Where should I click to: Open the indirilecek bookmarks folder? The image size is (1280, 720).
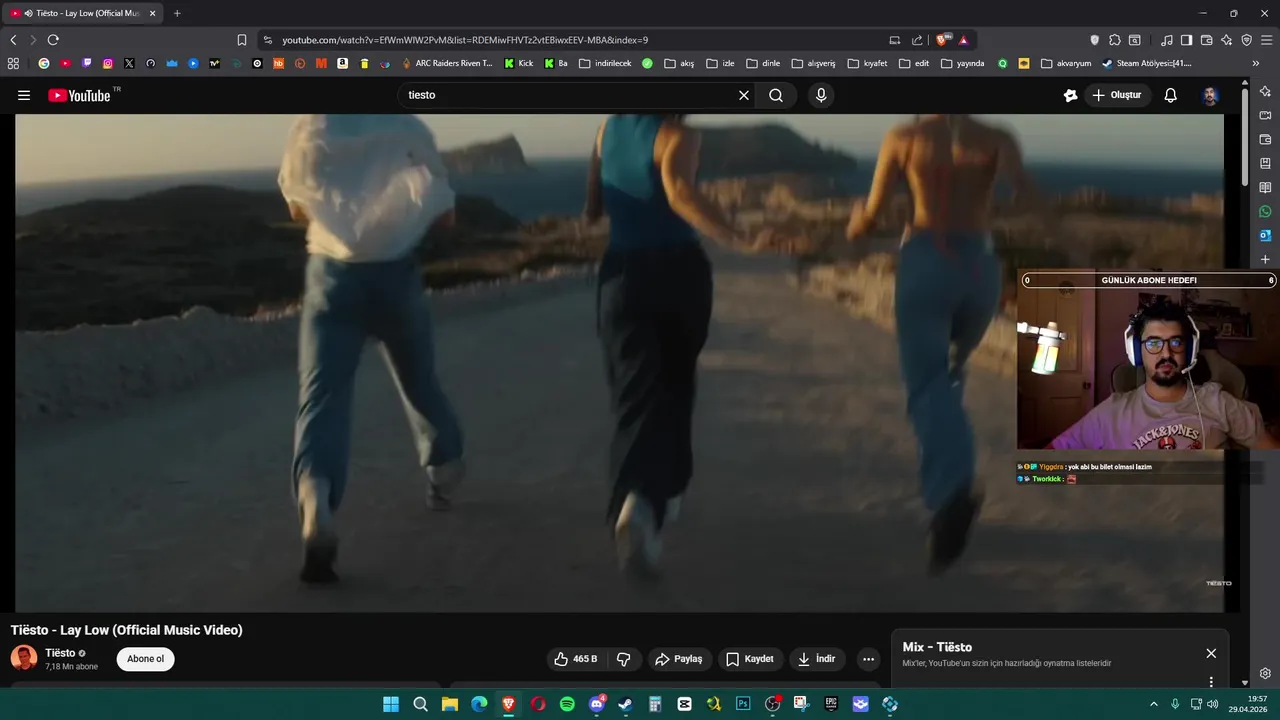click(605, 63)
